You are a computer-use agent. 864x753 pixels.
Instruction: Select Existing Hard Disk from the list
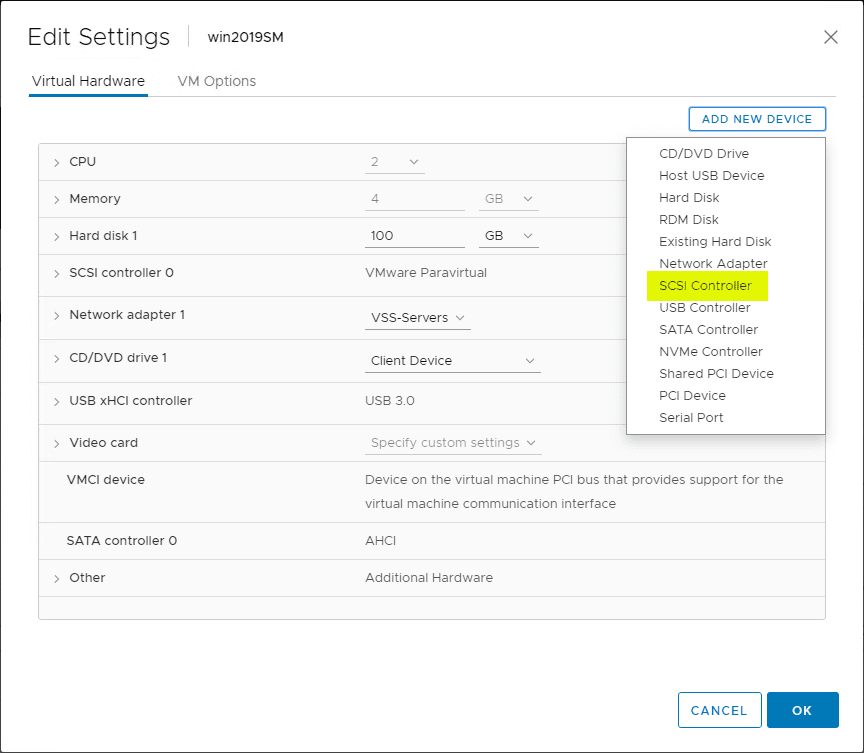[x=714, y=241]
